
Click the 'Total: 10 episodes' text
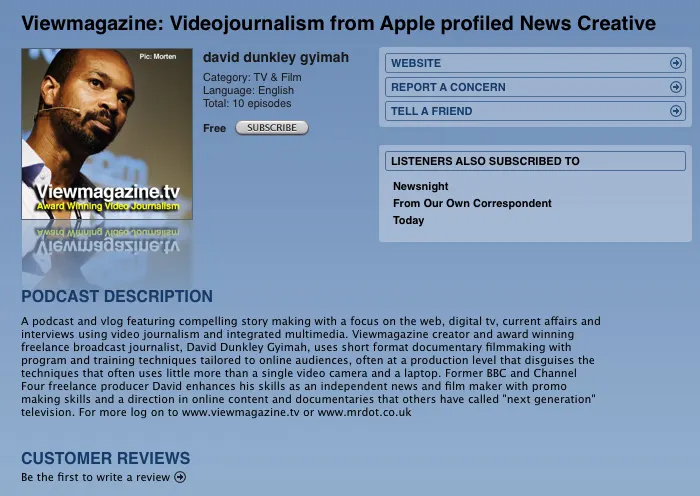[x=247, y=103]
